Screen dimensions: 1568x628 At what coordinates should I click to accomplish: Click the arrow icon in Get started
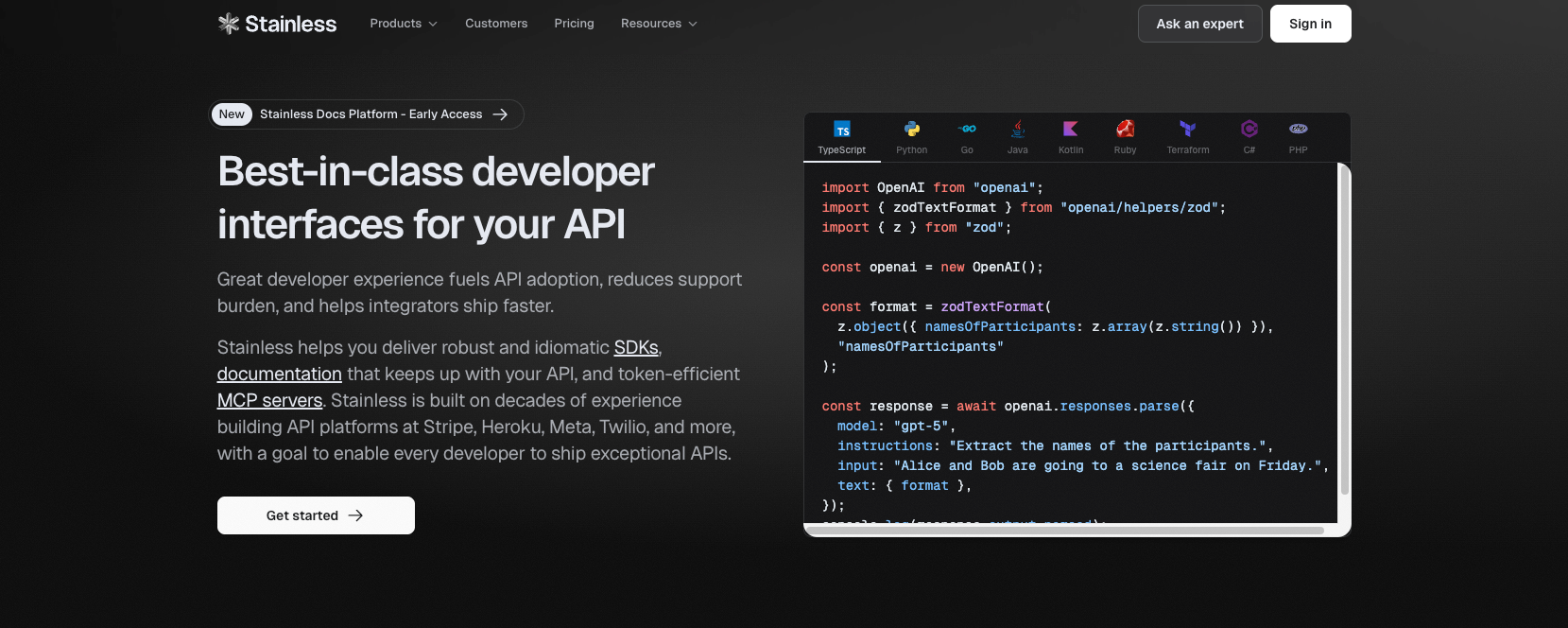pos(355,515)
